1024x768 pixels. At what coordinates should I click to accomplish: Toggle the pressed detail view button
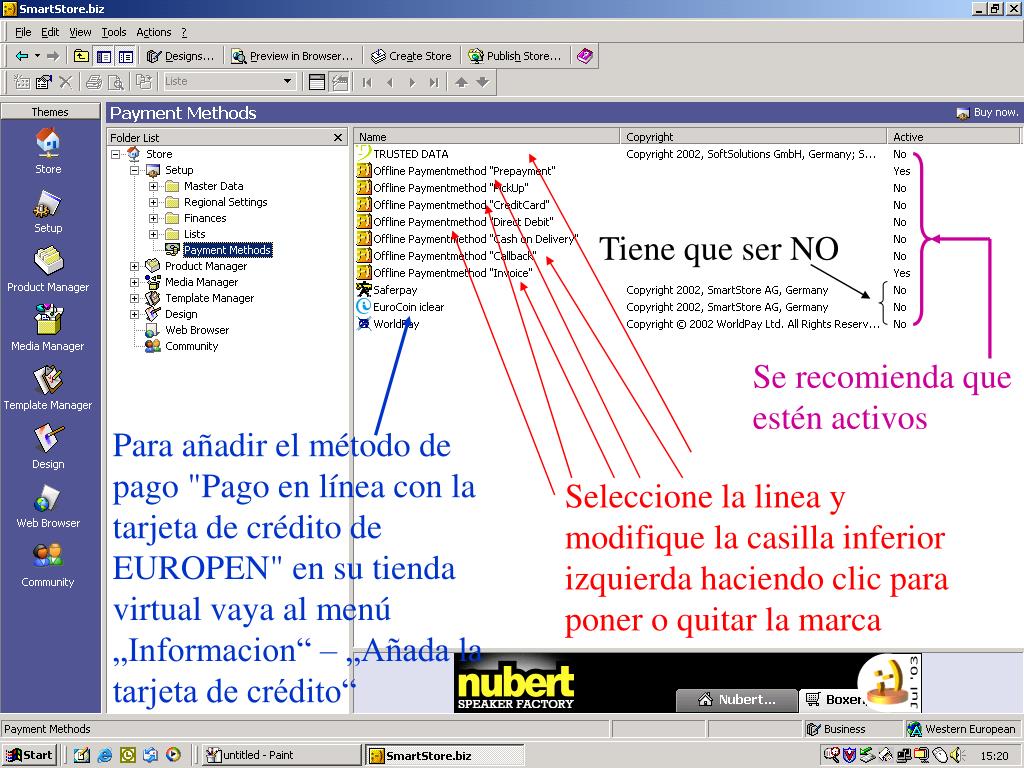tap(340, 82)
